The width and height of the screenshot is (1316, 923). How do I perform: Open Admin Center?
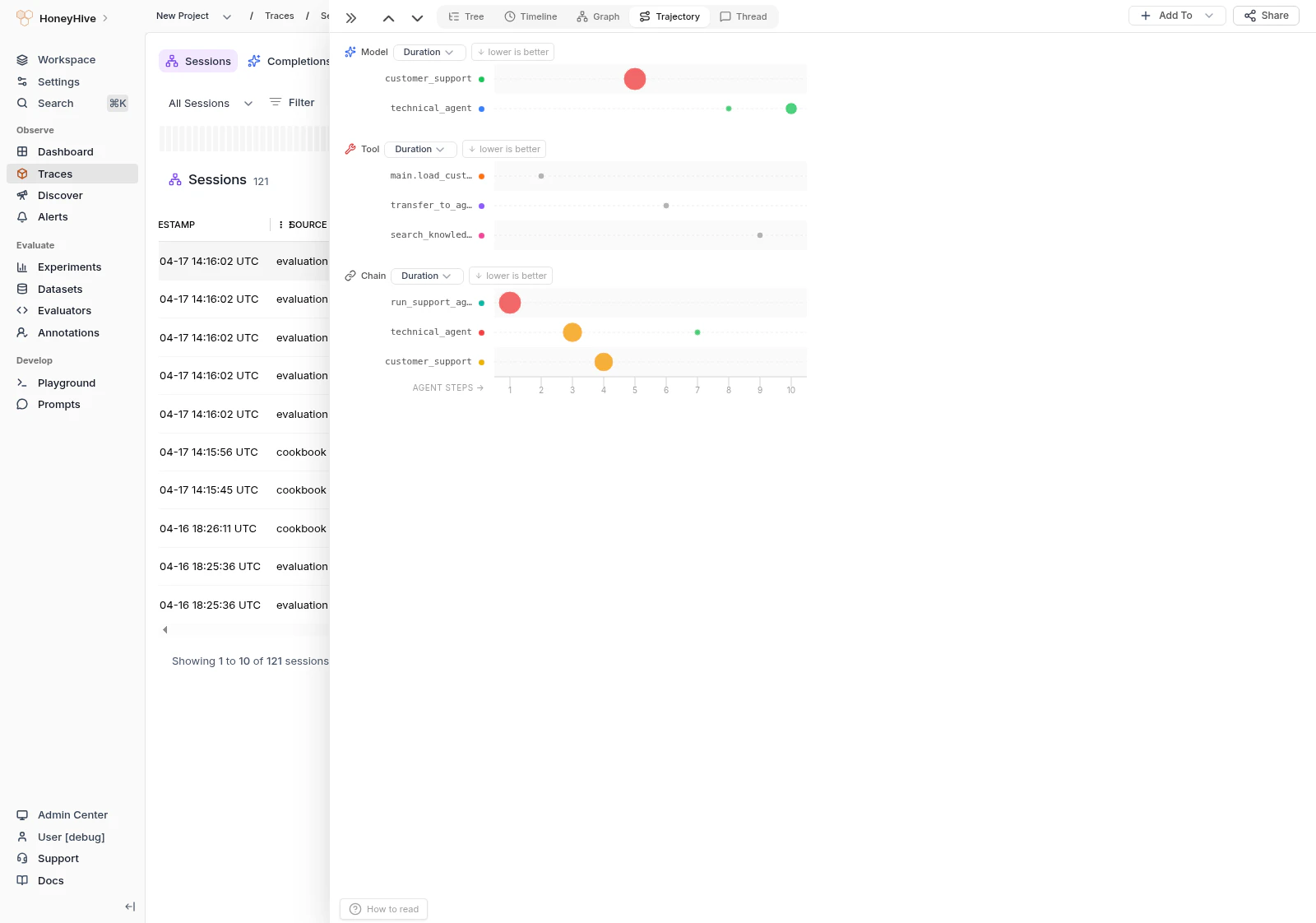(72, 814)
